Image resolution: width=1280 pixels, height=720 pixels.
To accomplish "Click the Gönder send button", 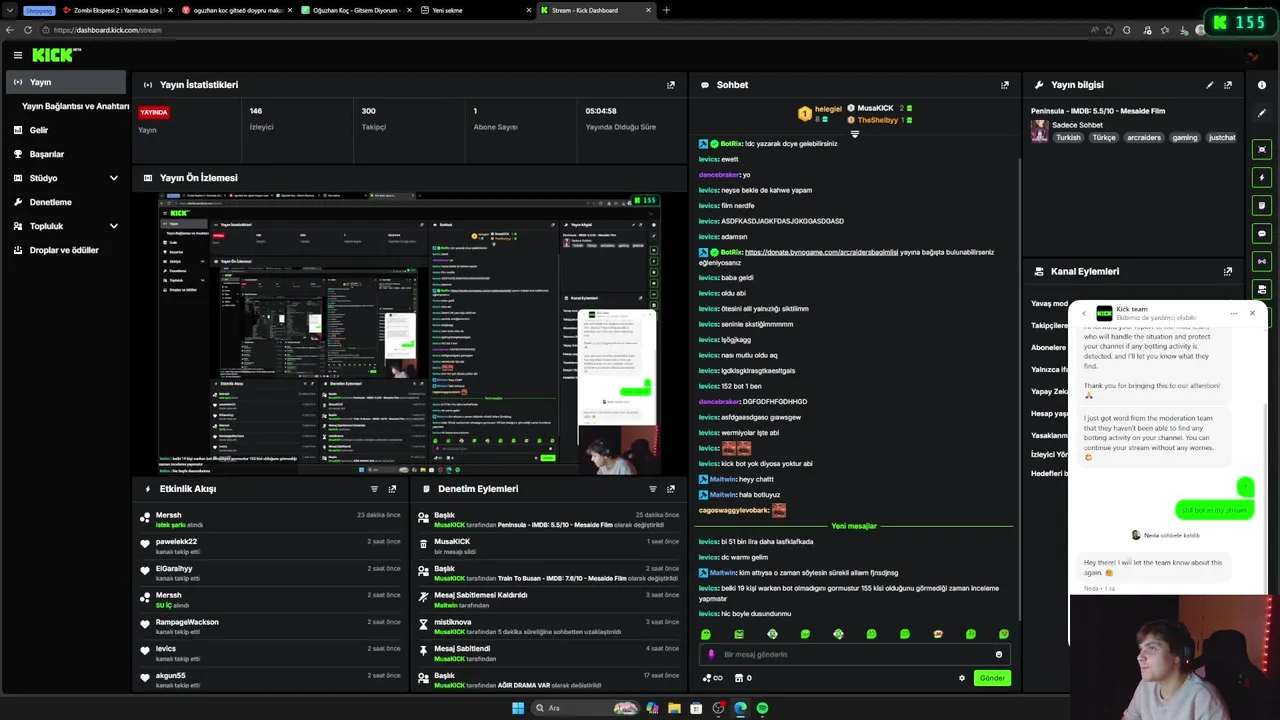I will point(992,678).
